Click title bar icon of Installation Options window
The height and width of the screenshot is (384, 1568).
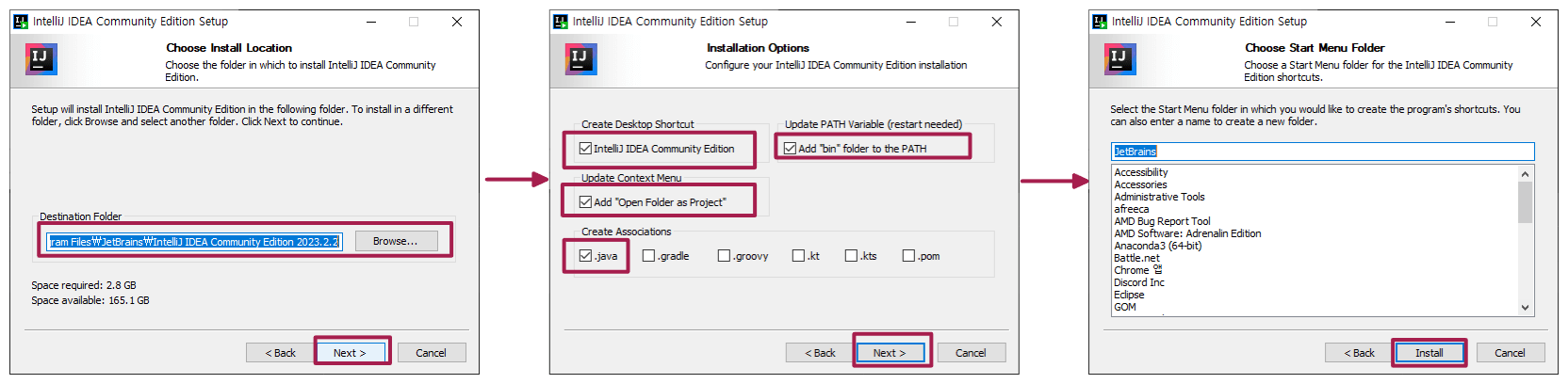(x=561, y=21)
